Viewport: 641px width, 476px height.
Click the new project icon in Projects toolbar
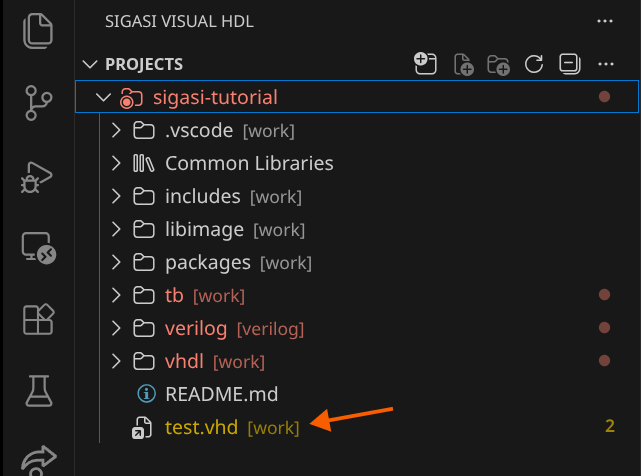426,64
